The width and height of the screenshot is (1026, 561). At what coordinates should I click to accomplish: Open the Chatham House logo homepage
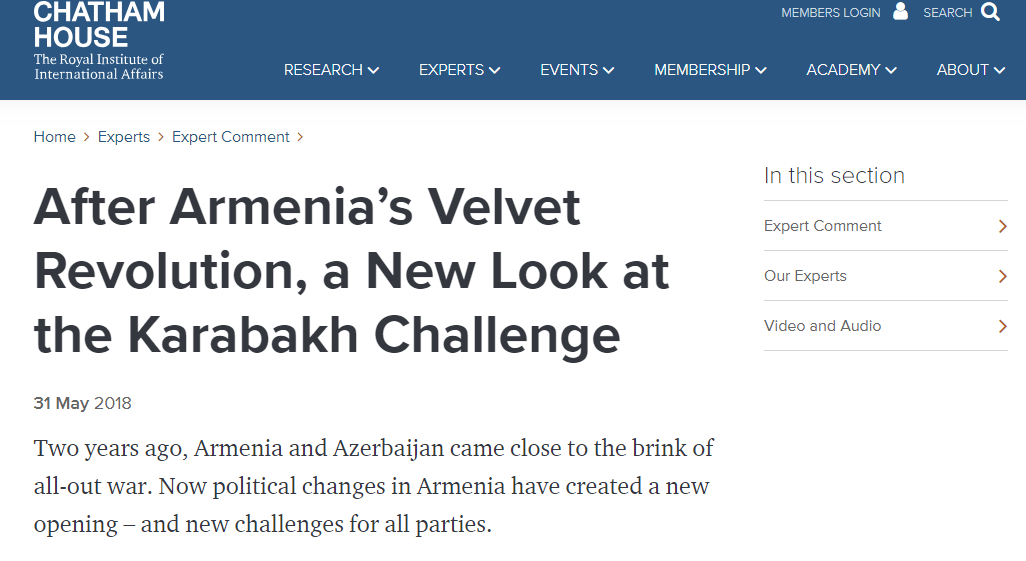pyautogui.click(x=99, y=41)
